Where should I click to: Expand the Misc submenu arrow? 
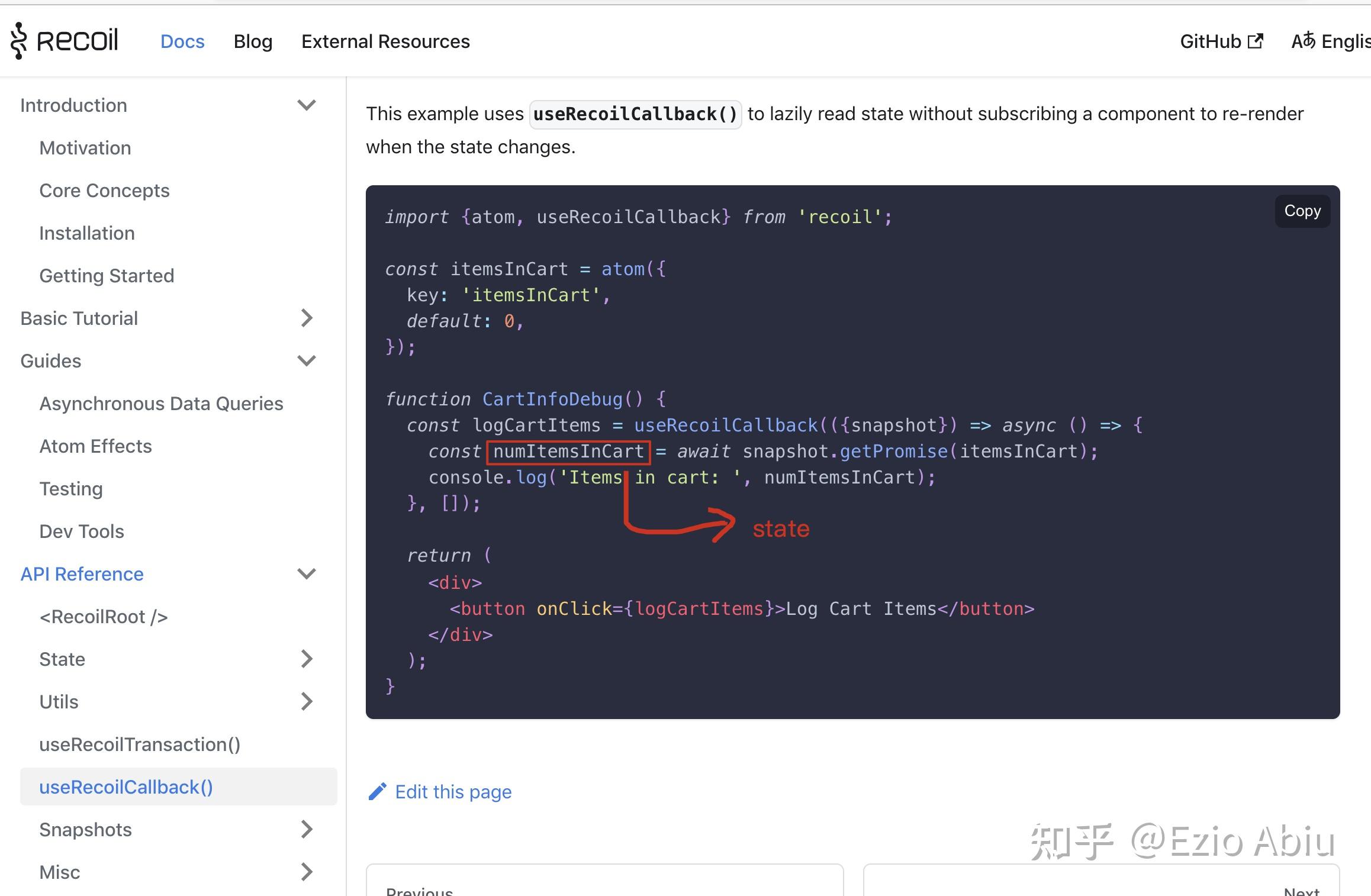pos(306,872)
